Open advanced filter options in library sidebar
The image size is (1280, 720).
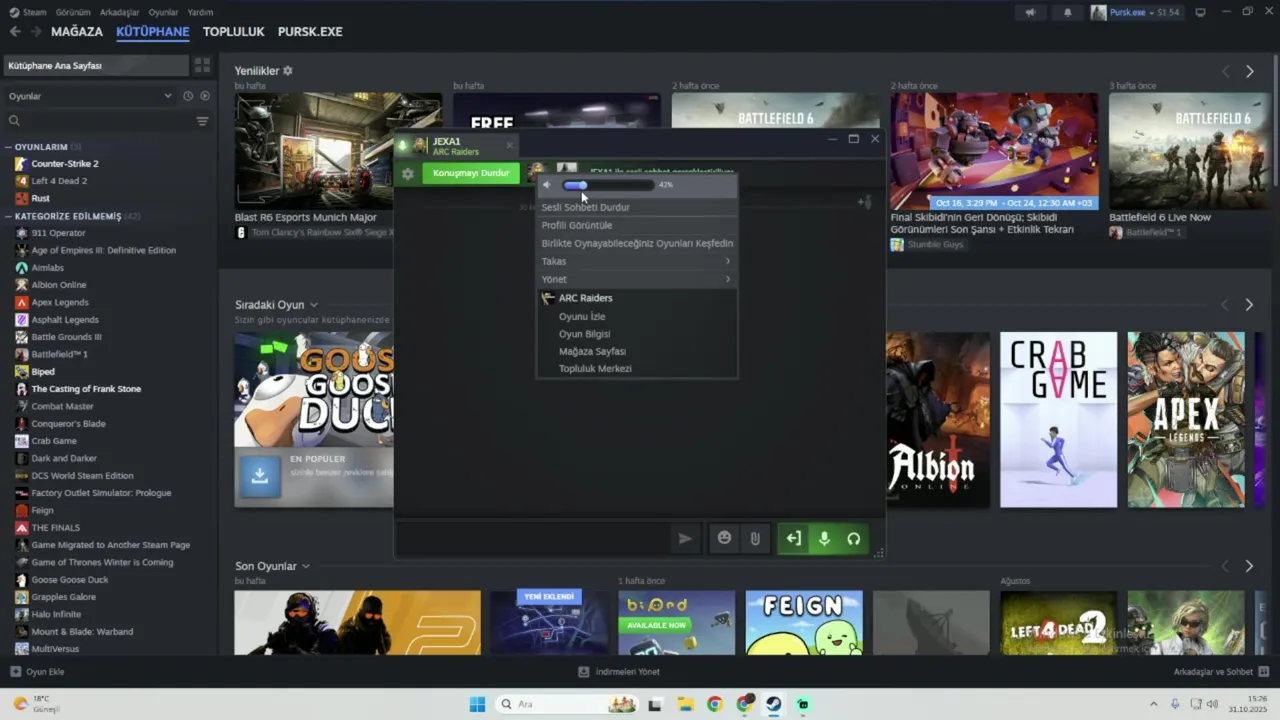[x=203, y=121]
